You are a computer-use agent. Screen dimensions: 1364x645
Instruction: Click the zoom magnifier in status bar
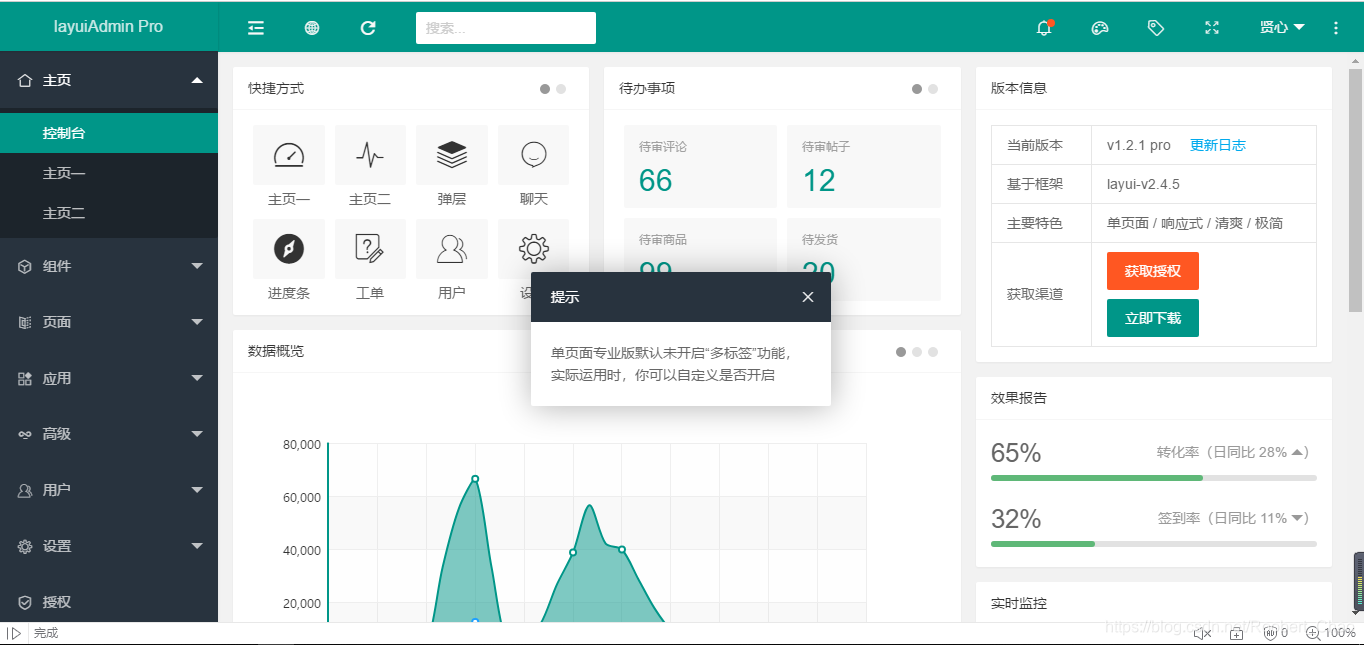1313,633
